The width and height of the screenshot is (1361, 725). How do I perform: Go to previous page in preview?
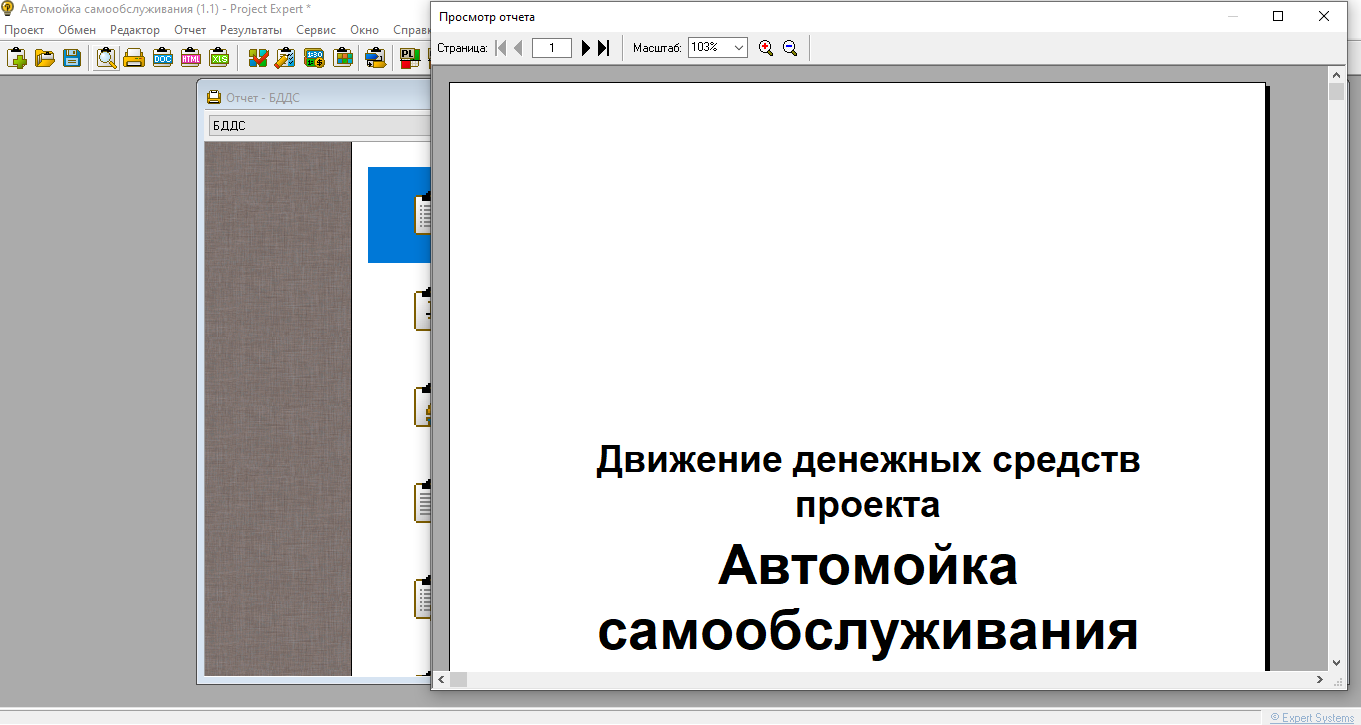(x=518, y=48)
